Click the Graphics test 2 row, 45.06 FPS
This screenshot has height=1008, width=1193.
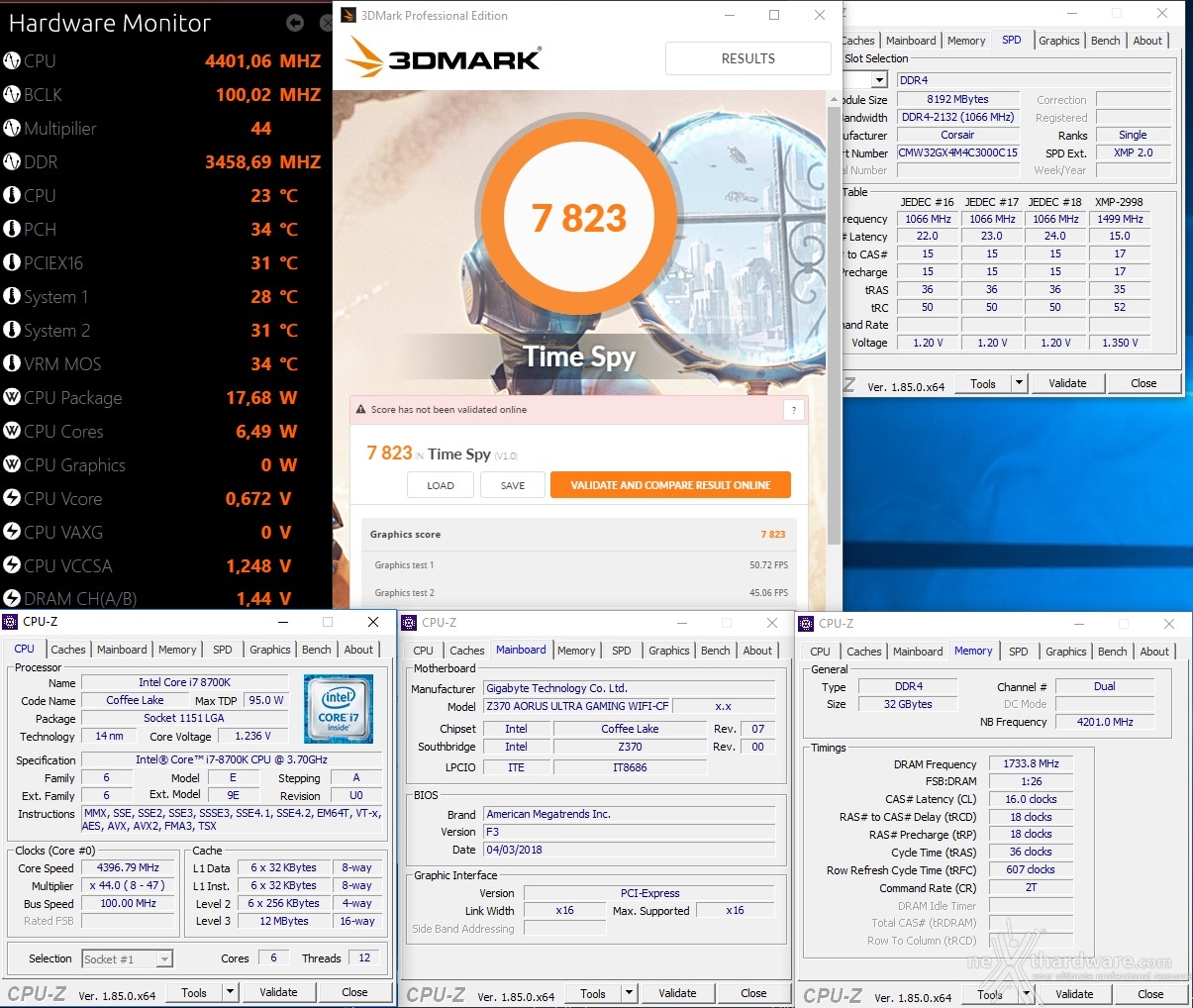pyautogui.click(x=581, y=593)
